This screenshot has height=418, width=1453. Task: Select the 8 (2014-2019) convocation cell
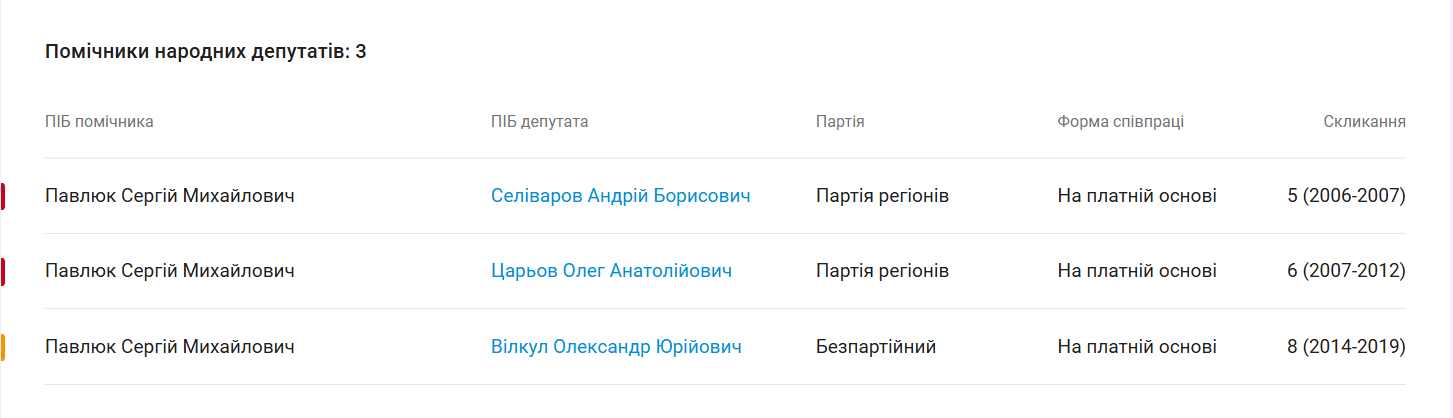[1346, 347]
